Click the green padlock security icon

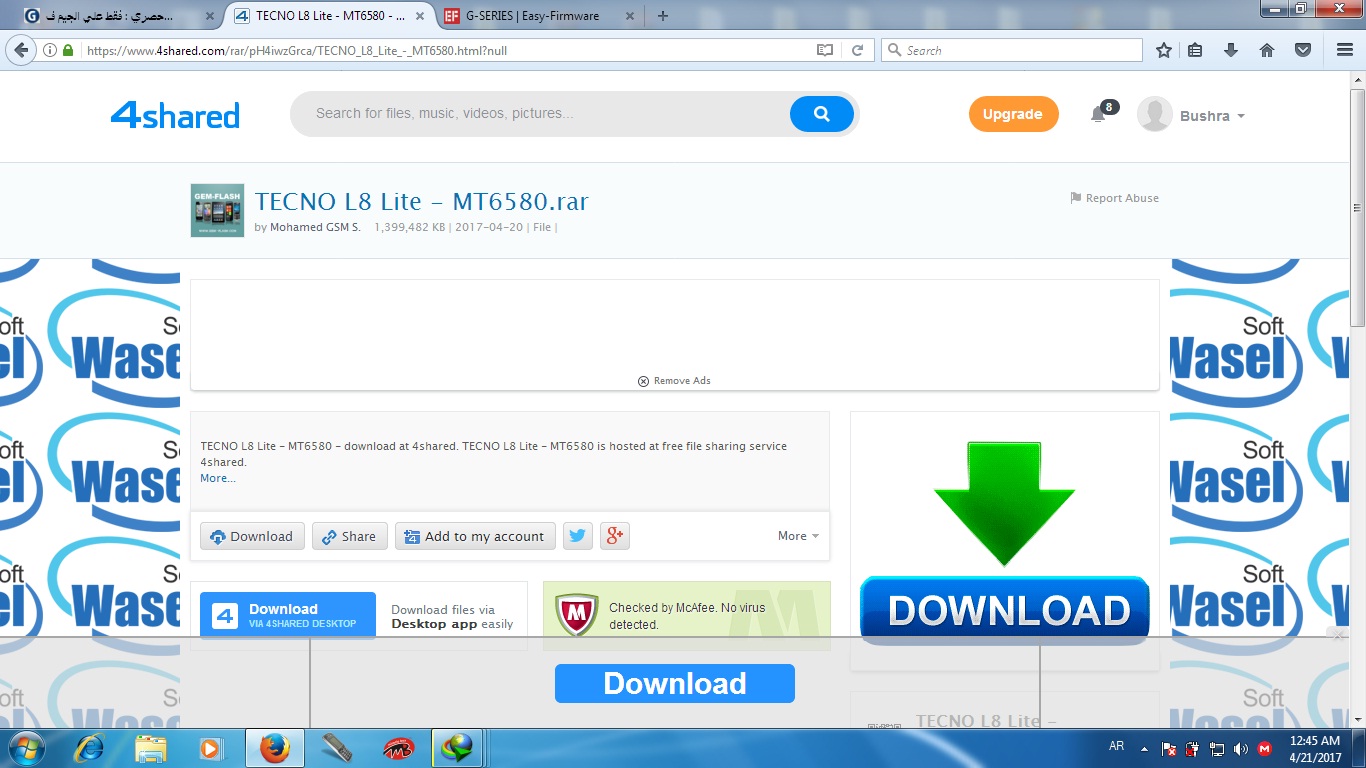(68, 50)
